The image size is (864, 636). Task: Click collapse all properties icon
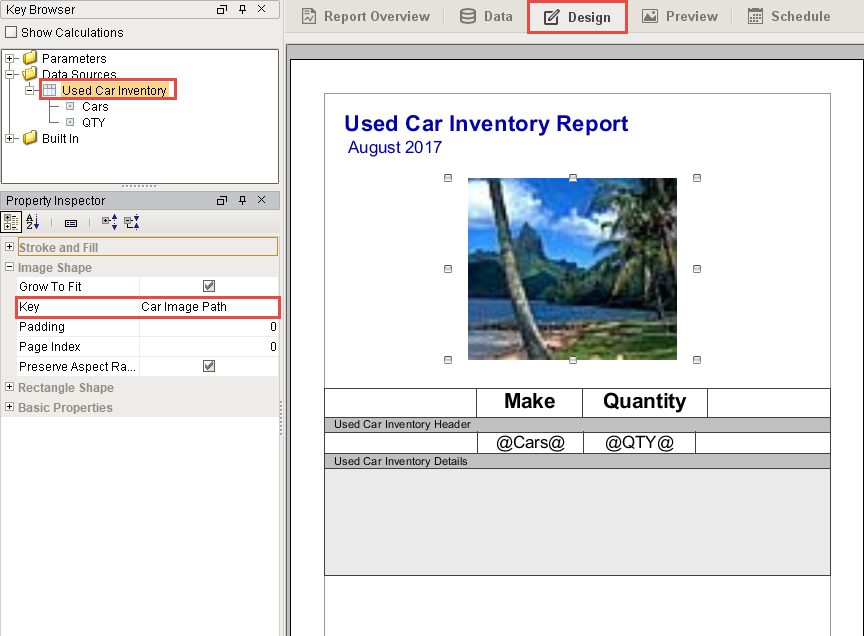click(x=132, y=222)
